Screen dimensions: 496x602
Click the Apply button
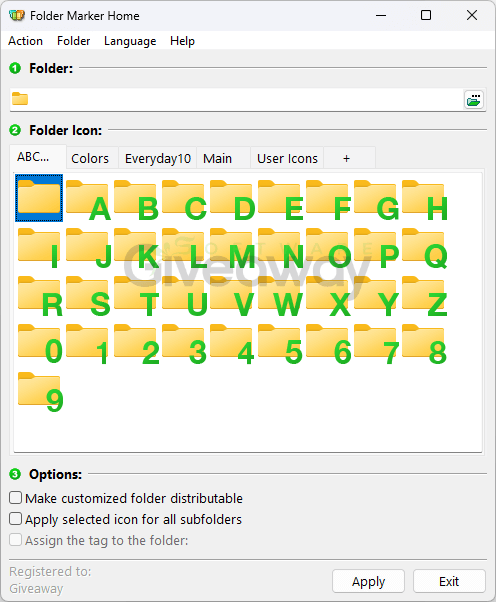coord(369,581)
